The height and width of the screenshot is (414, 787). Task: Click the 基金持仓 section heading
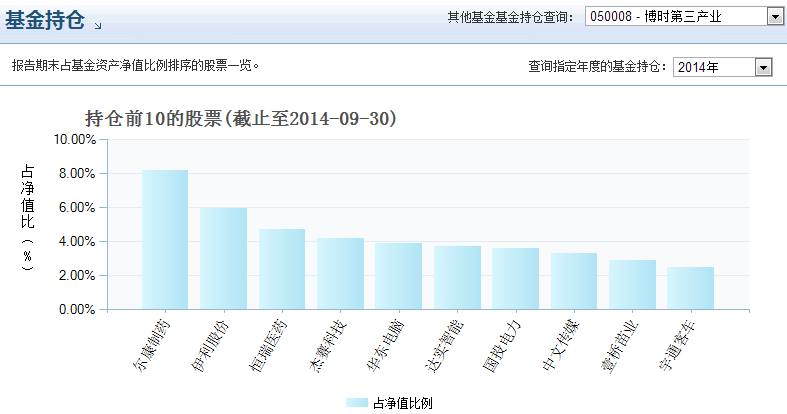coord(45,19)
